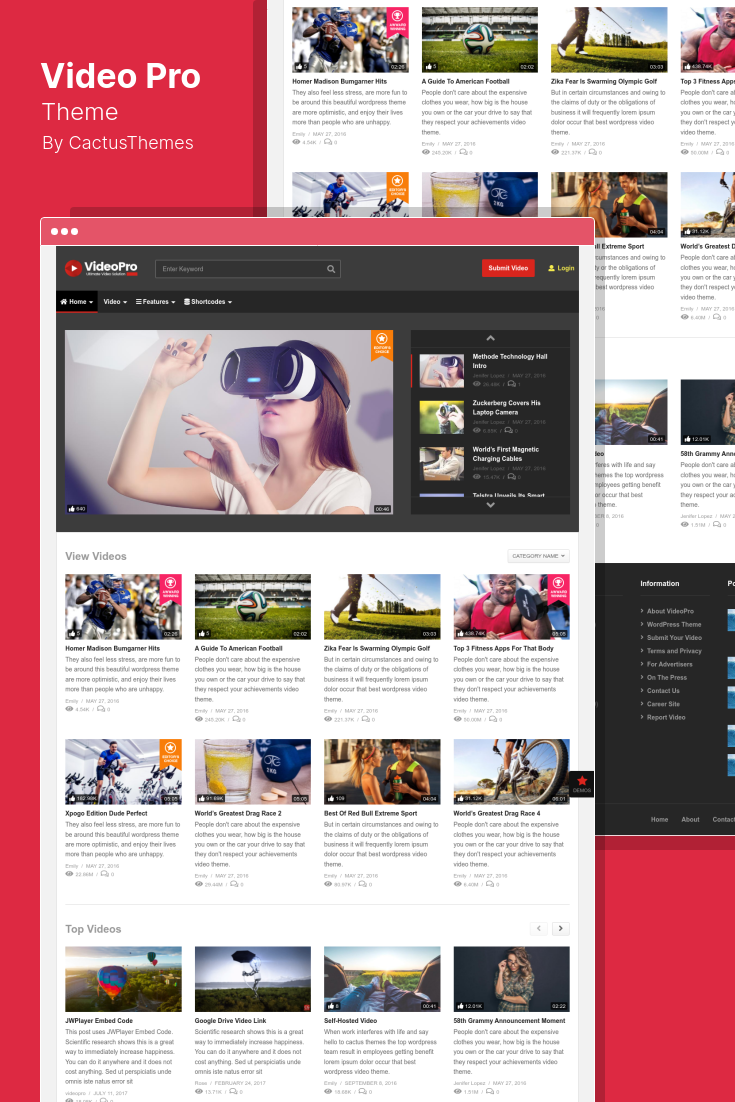Click the lemonade glass Drag Race 2 thumbnail
The width and height of the screenshot is (735, 1102).
252,772
